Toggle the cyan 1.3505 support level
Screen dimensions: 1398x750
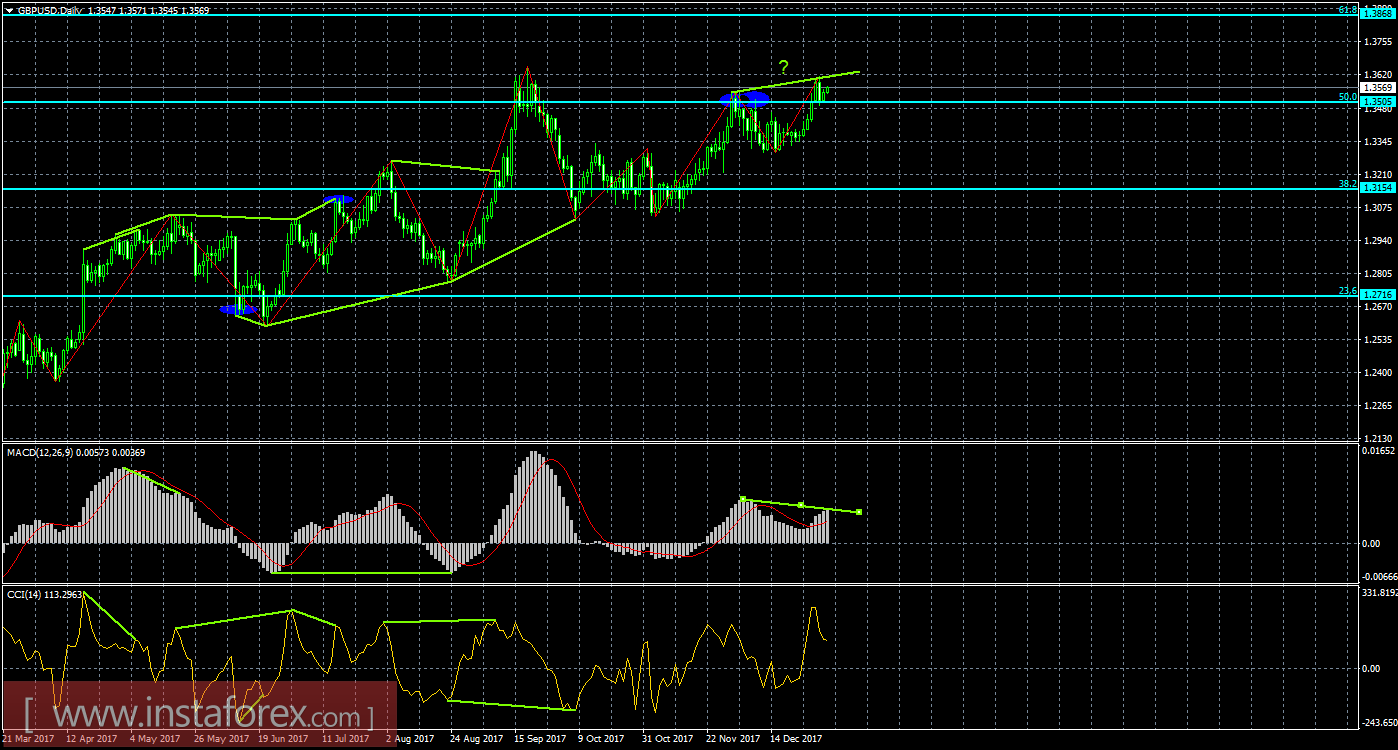pos(1376,102)
